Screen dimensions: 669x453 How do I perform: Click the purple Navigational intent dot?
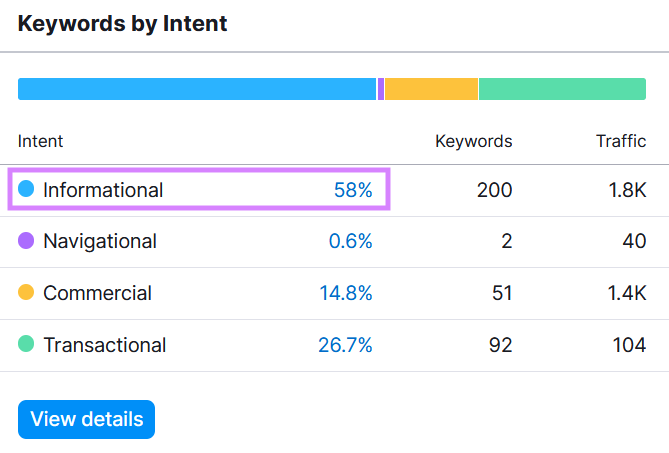26,241
